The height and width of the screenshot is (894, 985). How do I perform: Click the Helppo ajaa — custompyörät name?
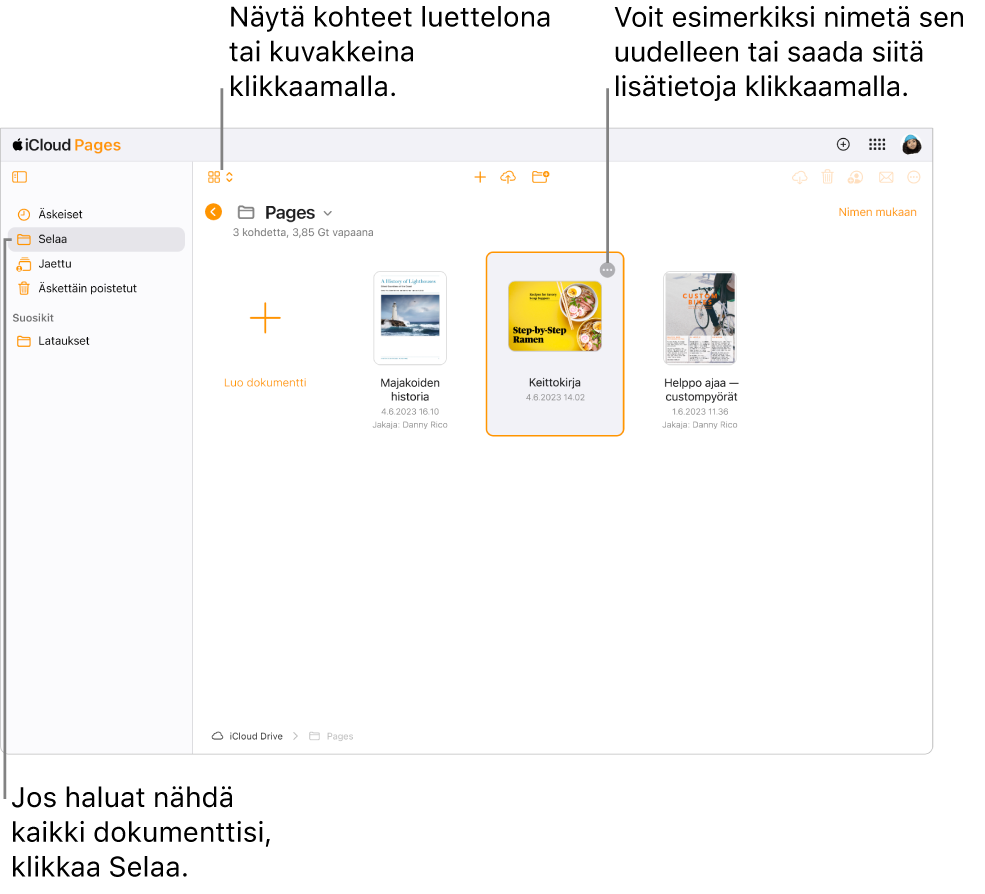click(x=701, y=390)
